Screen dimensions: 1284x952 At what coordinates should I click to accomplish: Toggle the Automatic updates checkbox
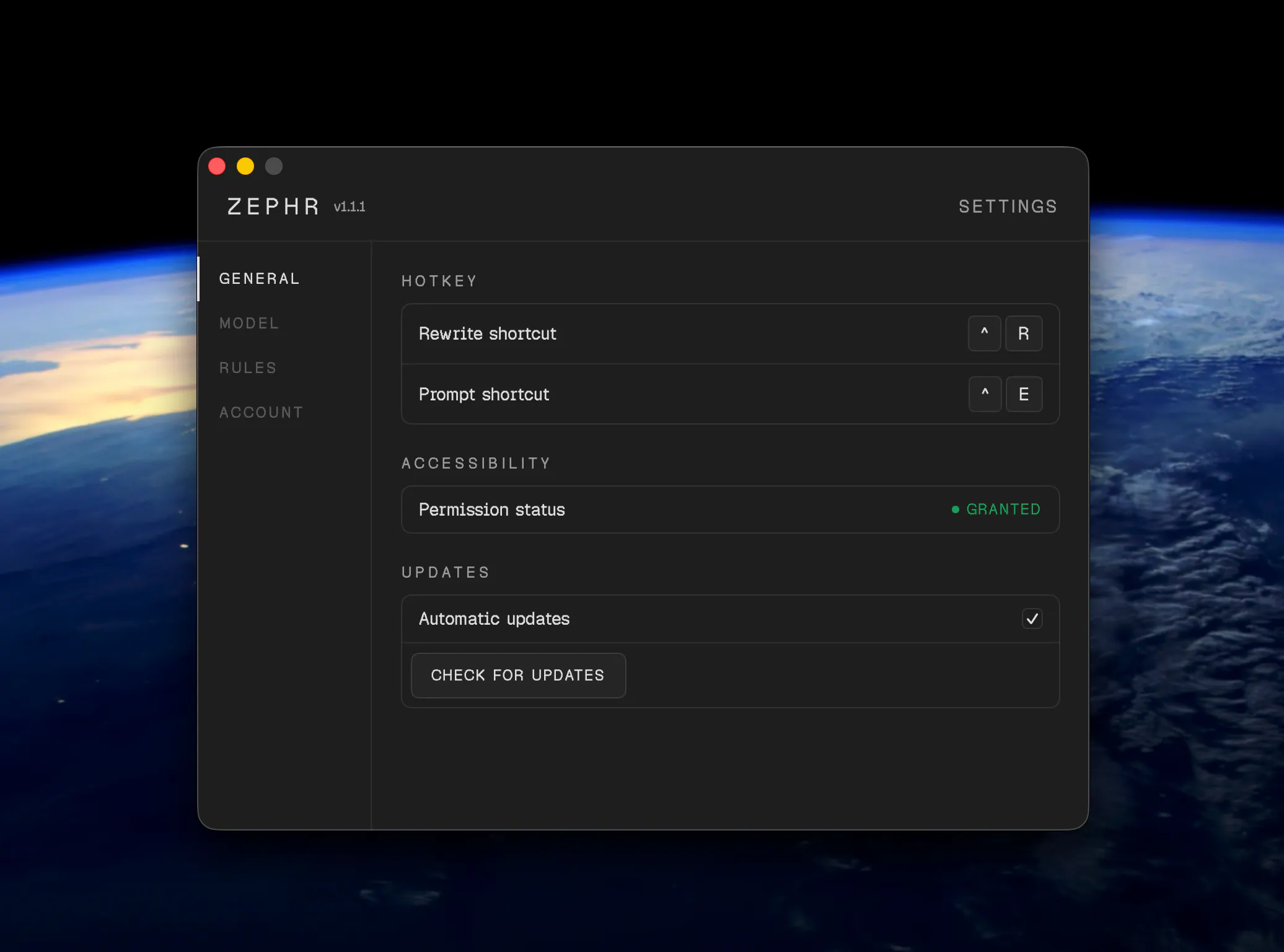coord(1032,619)
